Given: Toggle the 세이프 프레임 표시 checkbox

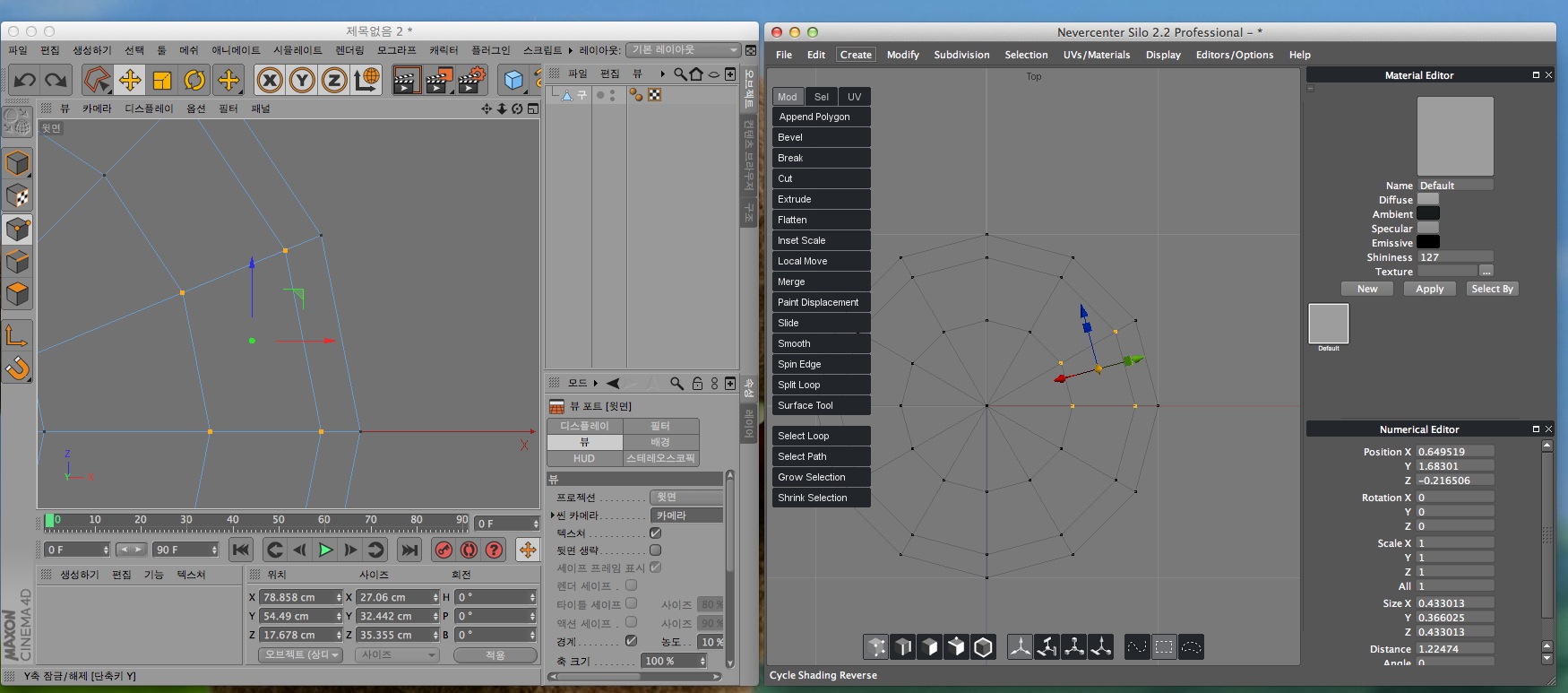Looking at the screenshot, I should click(x=655, y=567).
